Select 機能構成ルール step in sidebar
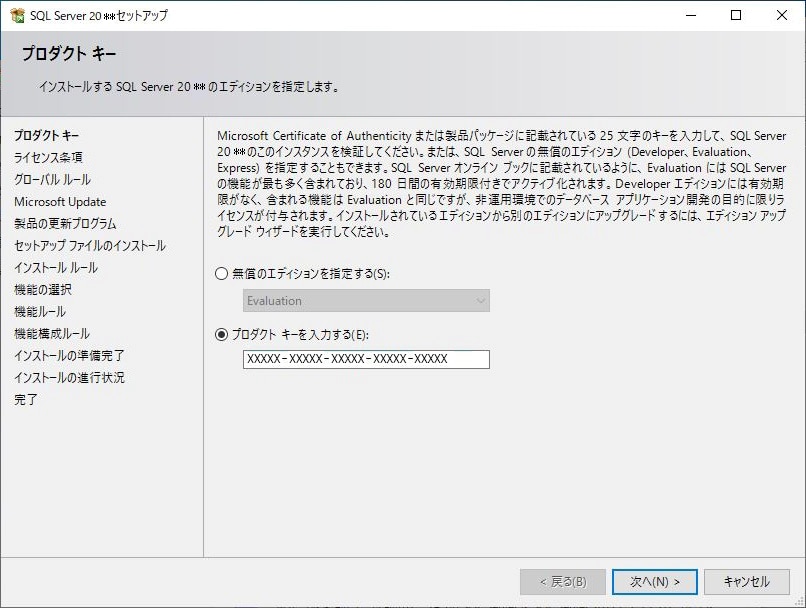The image size is (806, 608). tap(52, 334)
